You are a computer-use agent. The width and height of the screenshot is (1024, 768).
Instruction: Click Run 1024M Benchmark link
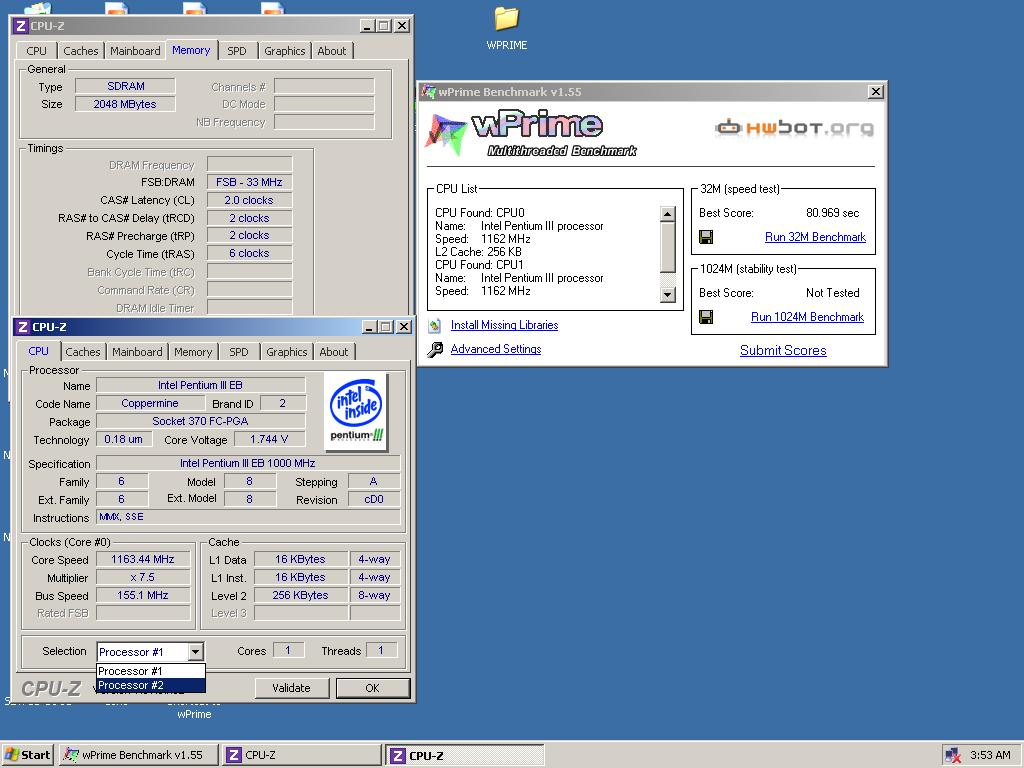coord(807,317)
